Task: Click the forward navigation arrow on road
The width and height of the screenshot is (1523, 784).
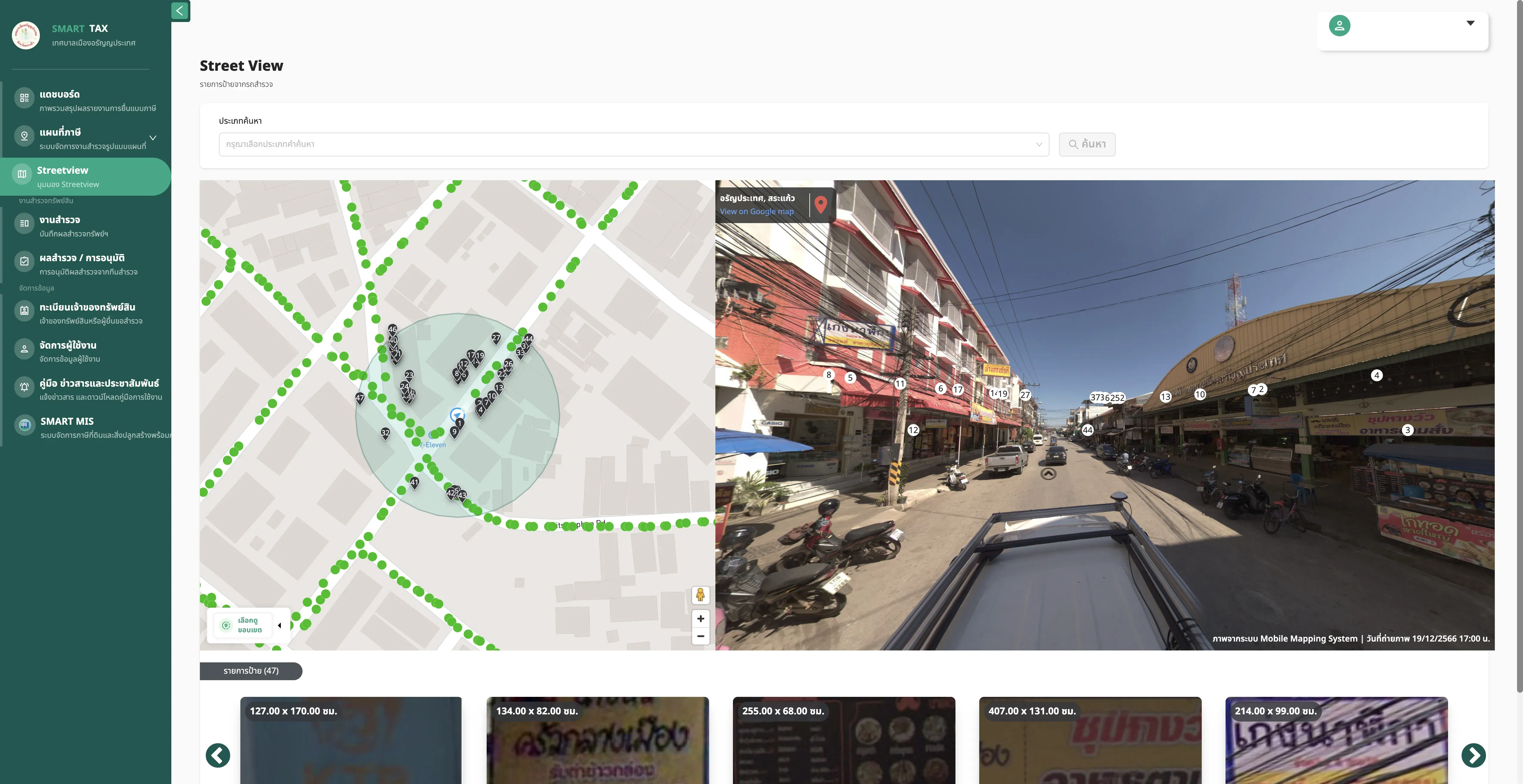Action: click(x=1048, y=473)
